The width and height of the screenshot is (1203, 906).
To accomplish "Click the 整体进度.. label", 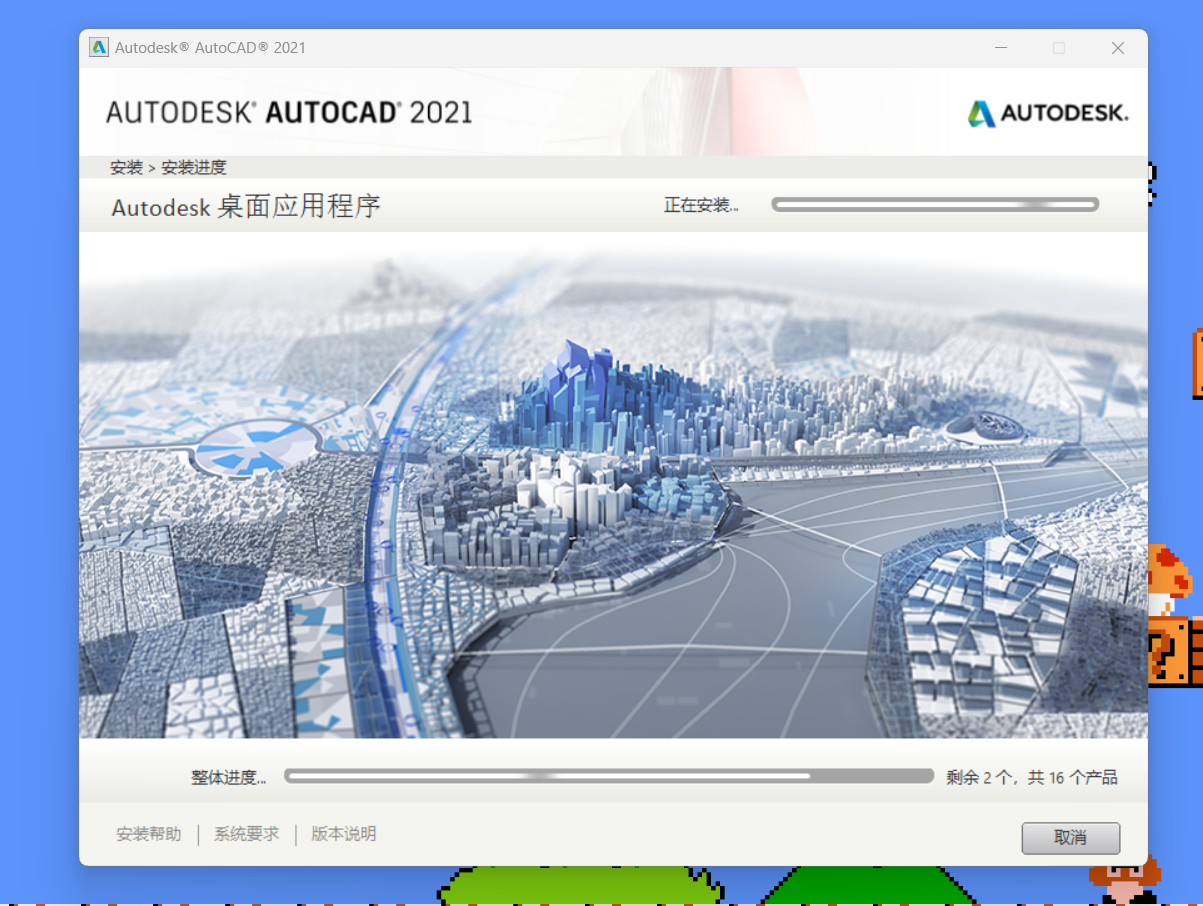I will (229, 777).
